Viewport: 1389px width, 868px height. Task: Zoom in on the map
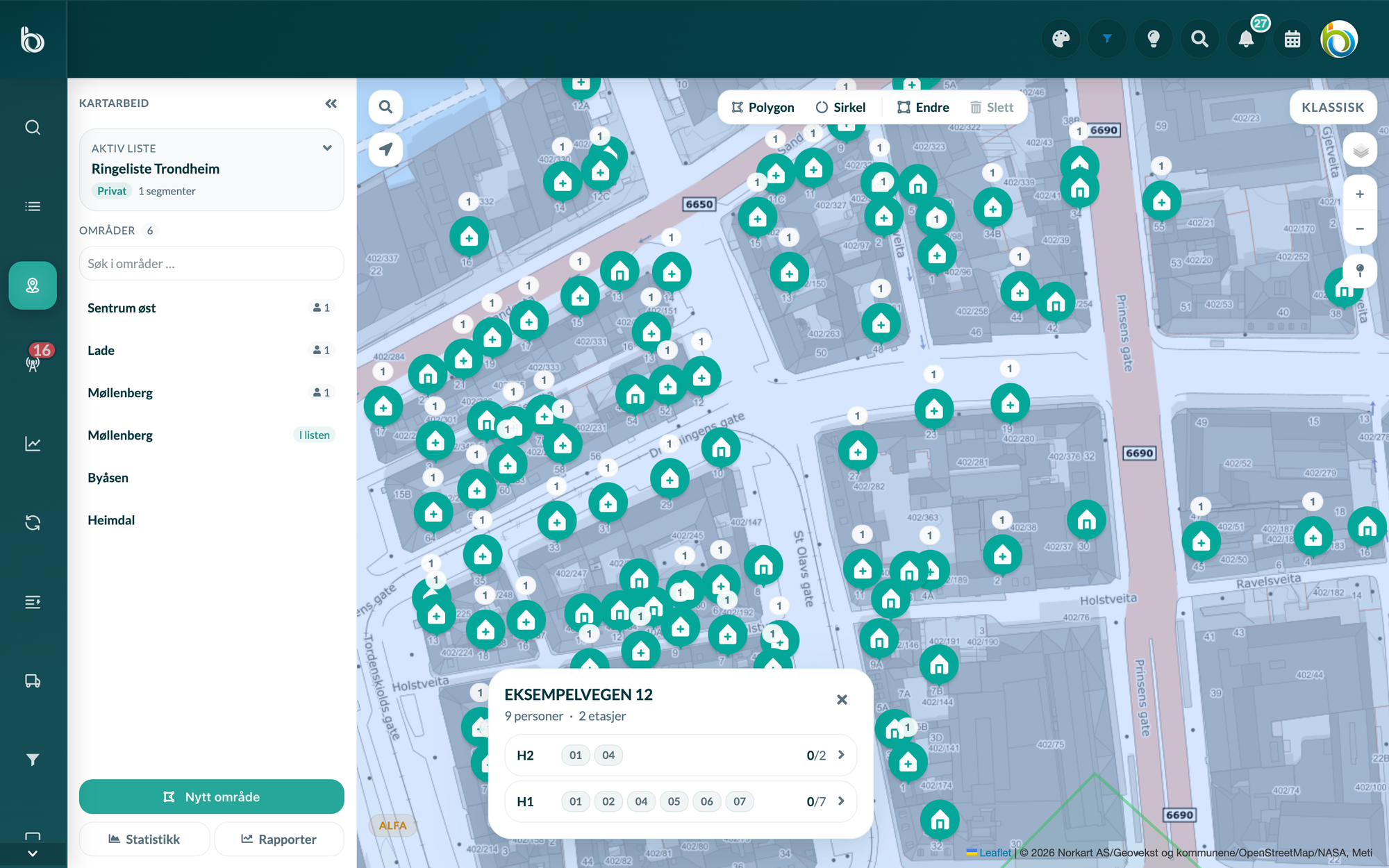[1360, 194]
